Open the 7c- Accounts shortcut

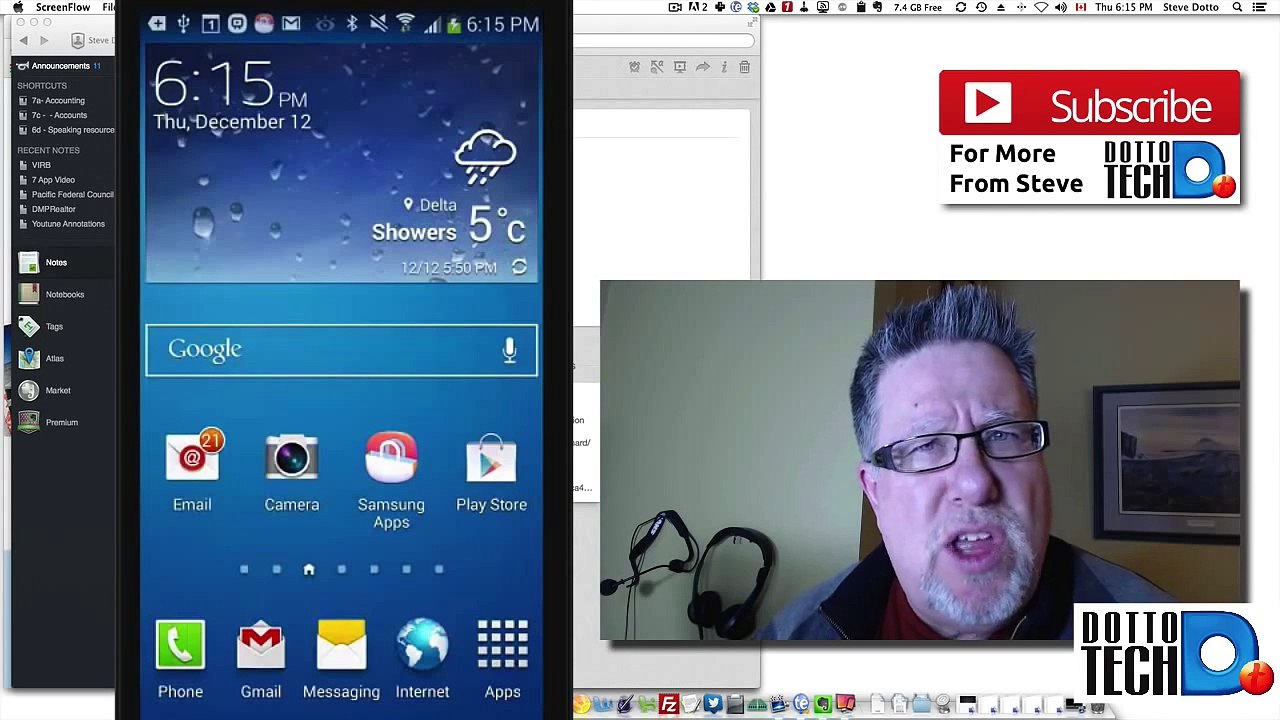pyautogui.click(x=59, y=115)
